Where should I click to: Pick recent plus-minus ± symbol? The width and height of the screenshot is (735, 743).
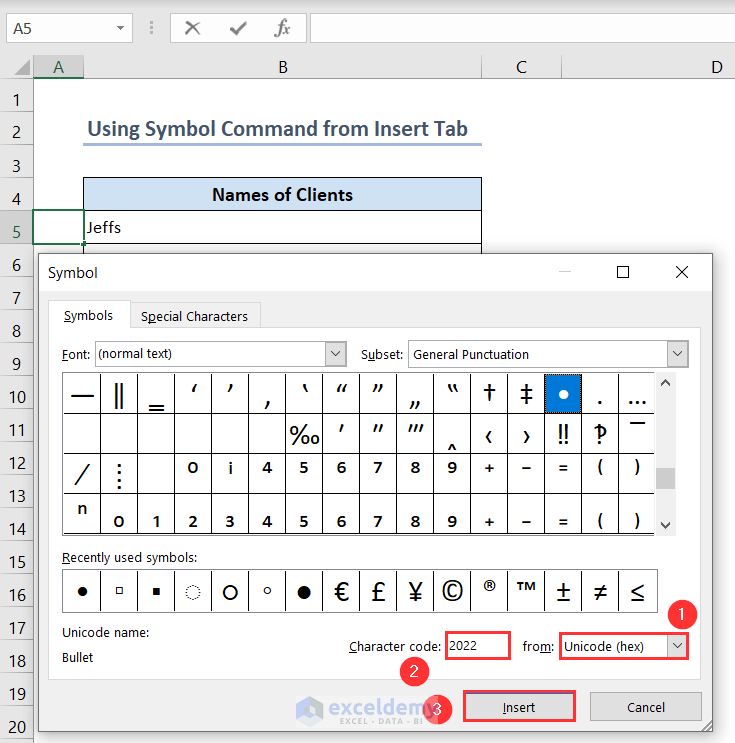[x=563, y=591]
